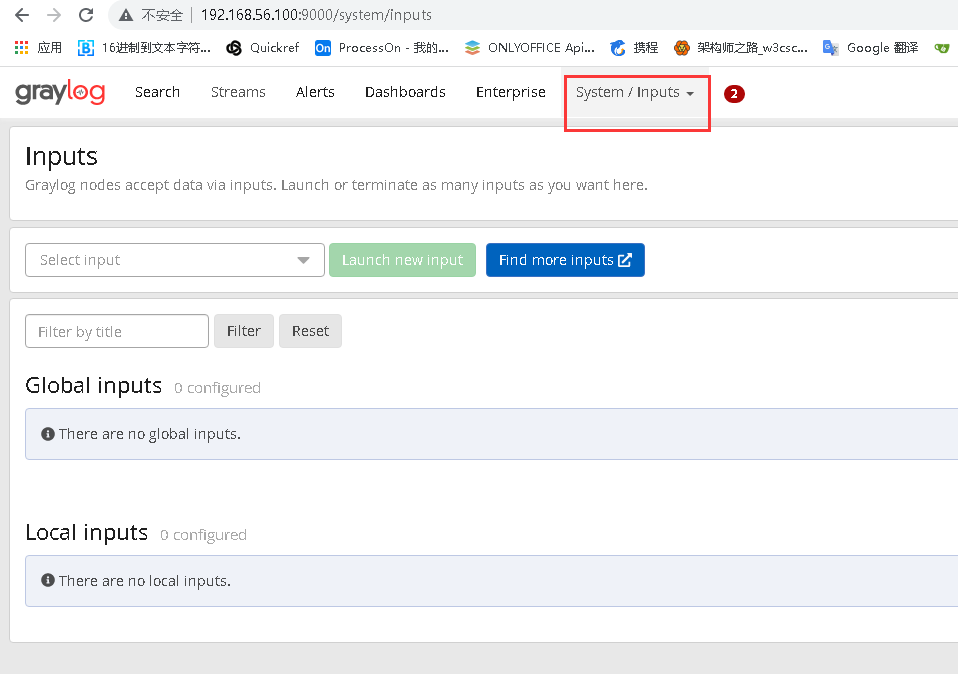The width and height of the screenshot is (958, 674).
Task: Reload the page using the refresh icon
Action: tap(86, 15)
